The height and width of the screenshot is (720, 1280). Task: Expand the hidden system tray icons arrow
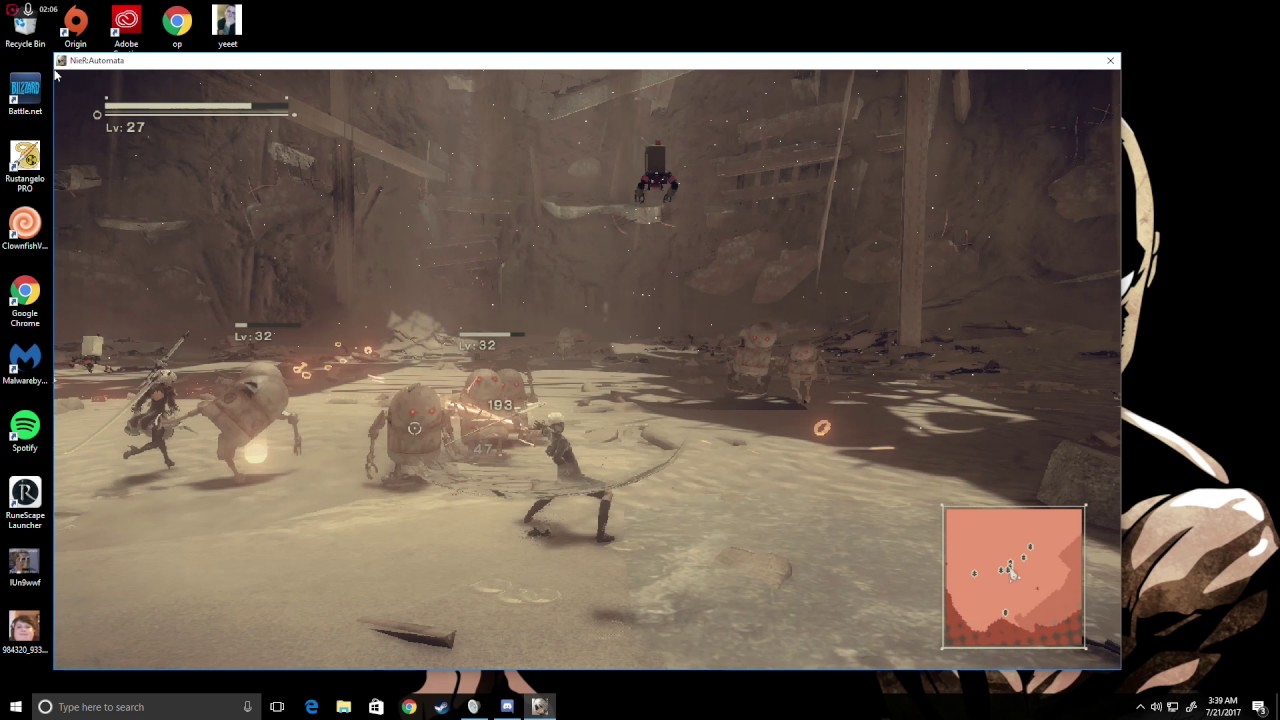1140,707
